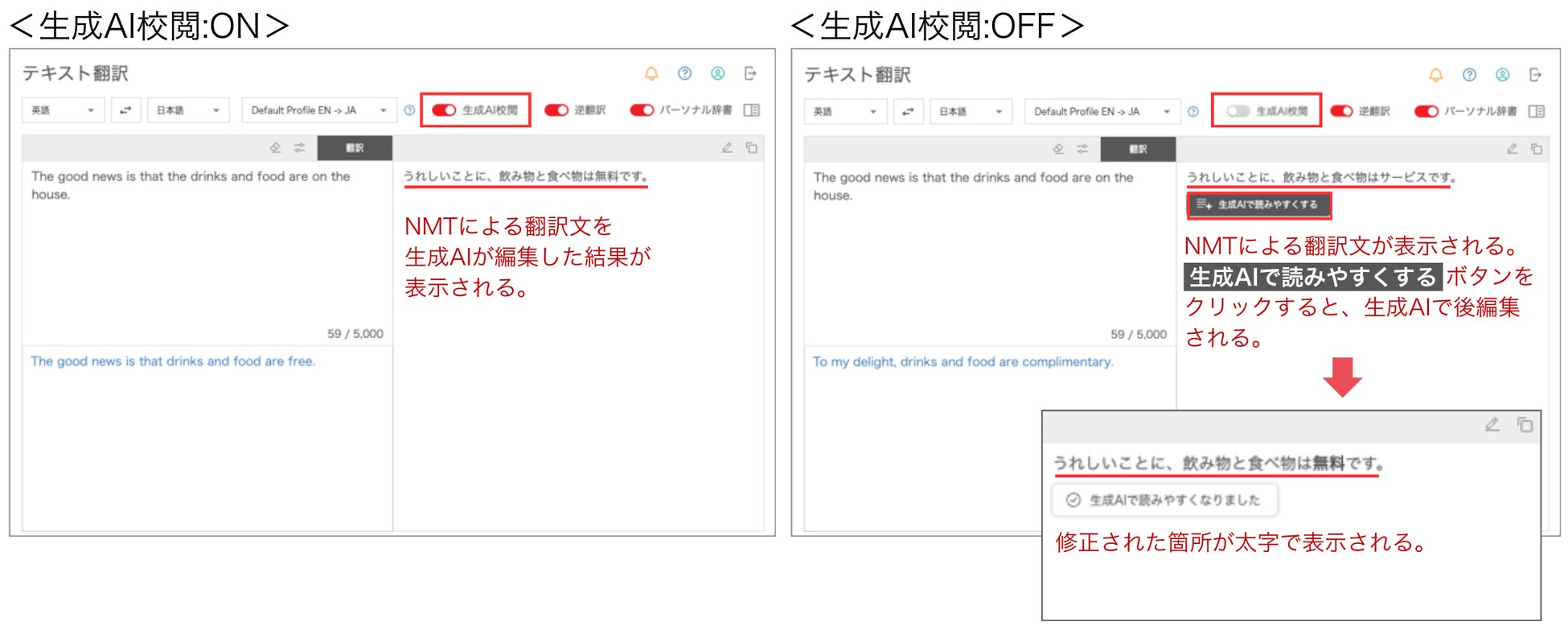Open the user account icon in AI校閲:ON window

click(718, 74)
